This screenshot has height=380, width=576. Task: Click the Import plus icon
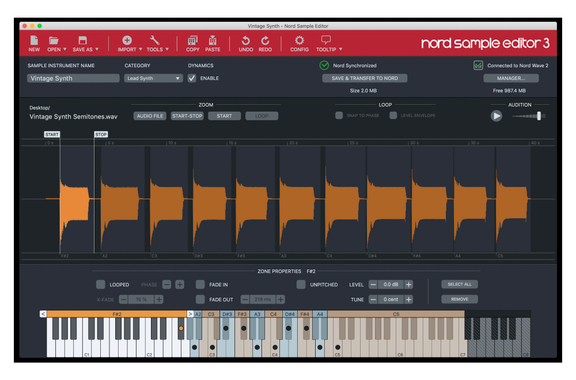coord(127,40)
